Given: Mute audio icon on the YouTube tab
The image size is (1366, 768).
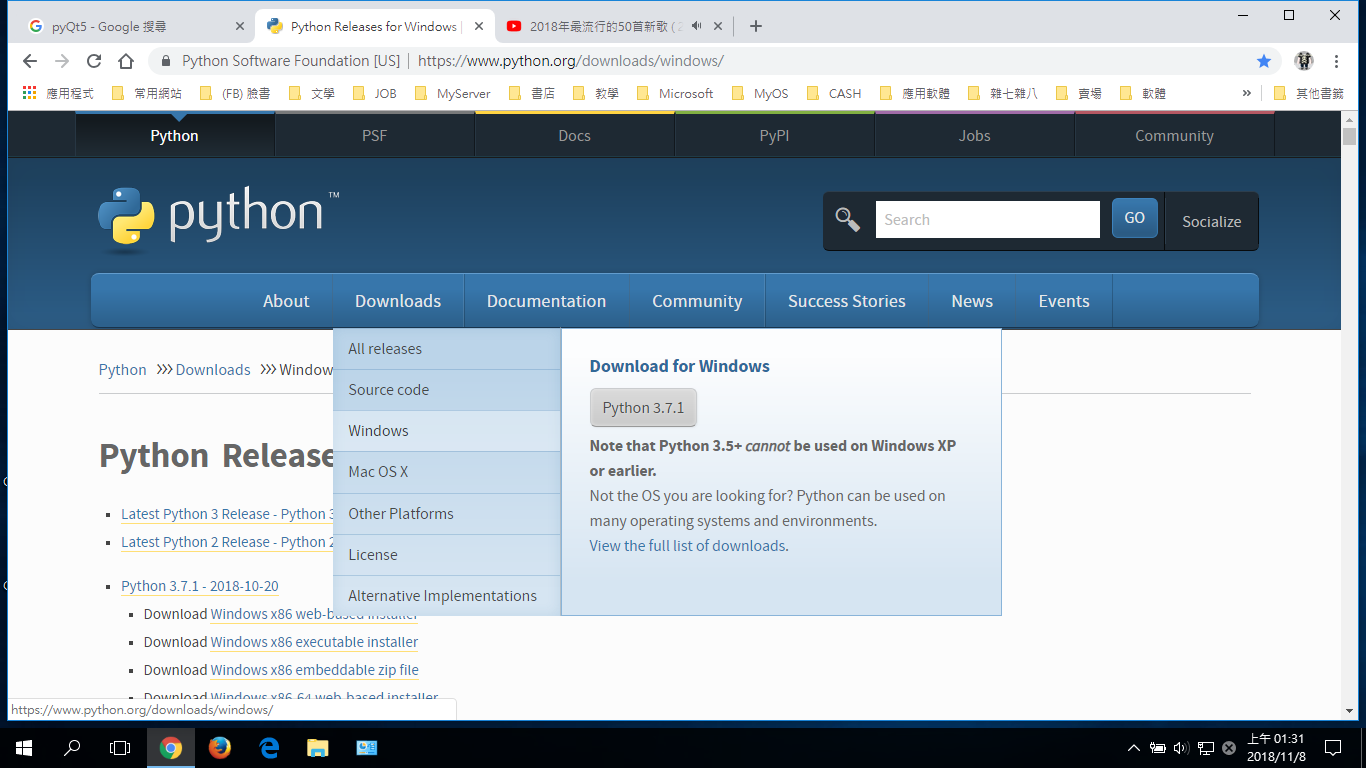Looking at the screenshot, I should pos(696,26).
